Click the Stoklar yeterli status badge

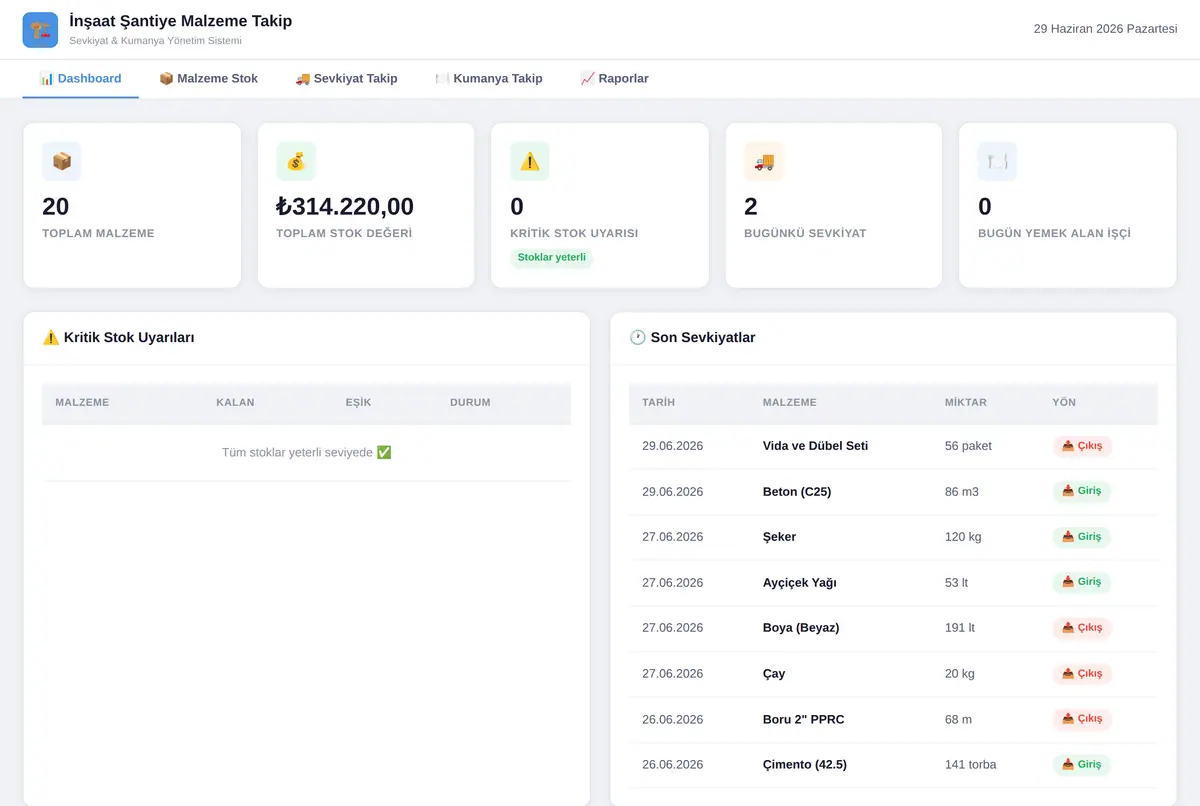coord(552,257)
